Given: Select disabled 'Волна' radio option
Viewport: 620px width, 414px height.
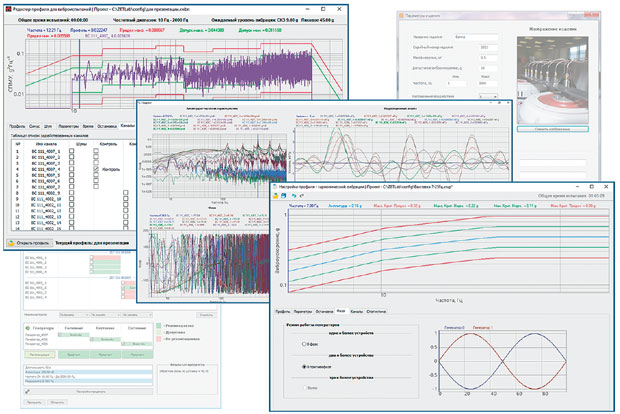Looking at the screenshot, I should 304,388.
